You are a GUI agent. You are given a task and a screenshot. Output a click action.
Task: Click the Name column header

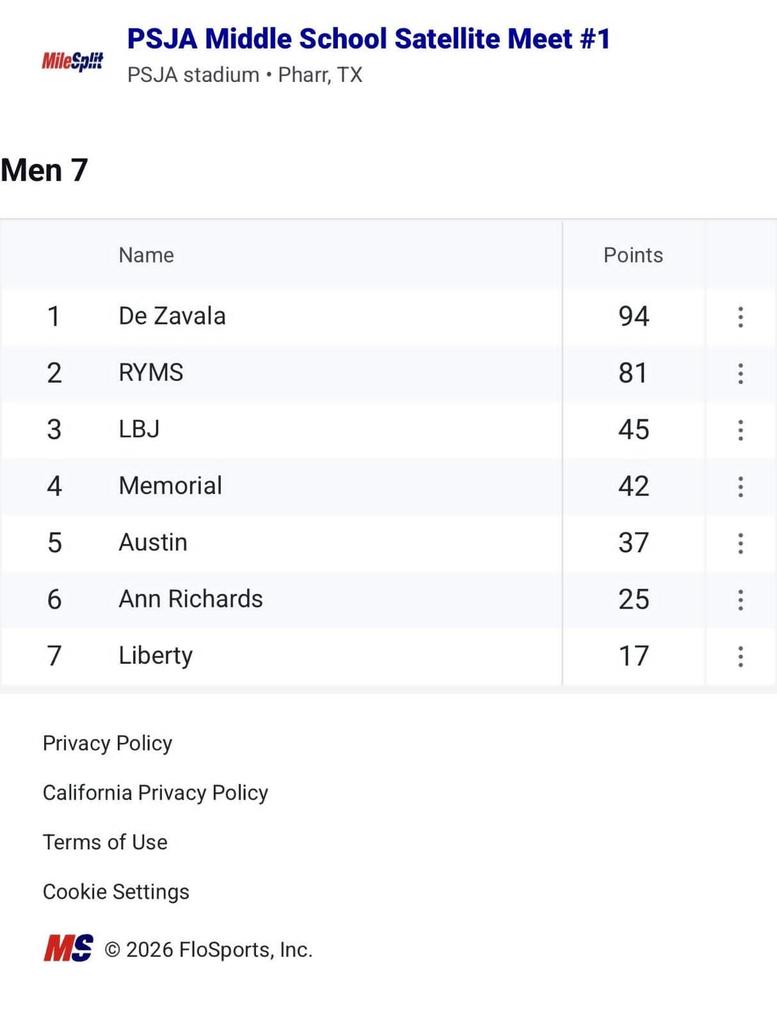(x=146, y=255)
